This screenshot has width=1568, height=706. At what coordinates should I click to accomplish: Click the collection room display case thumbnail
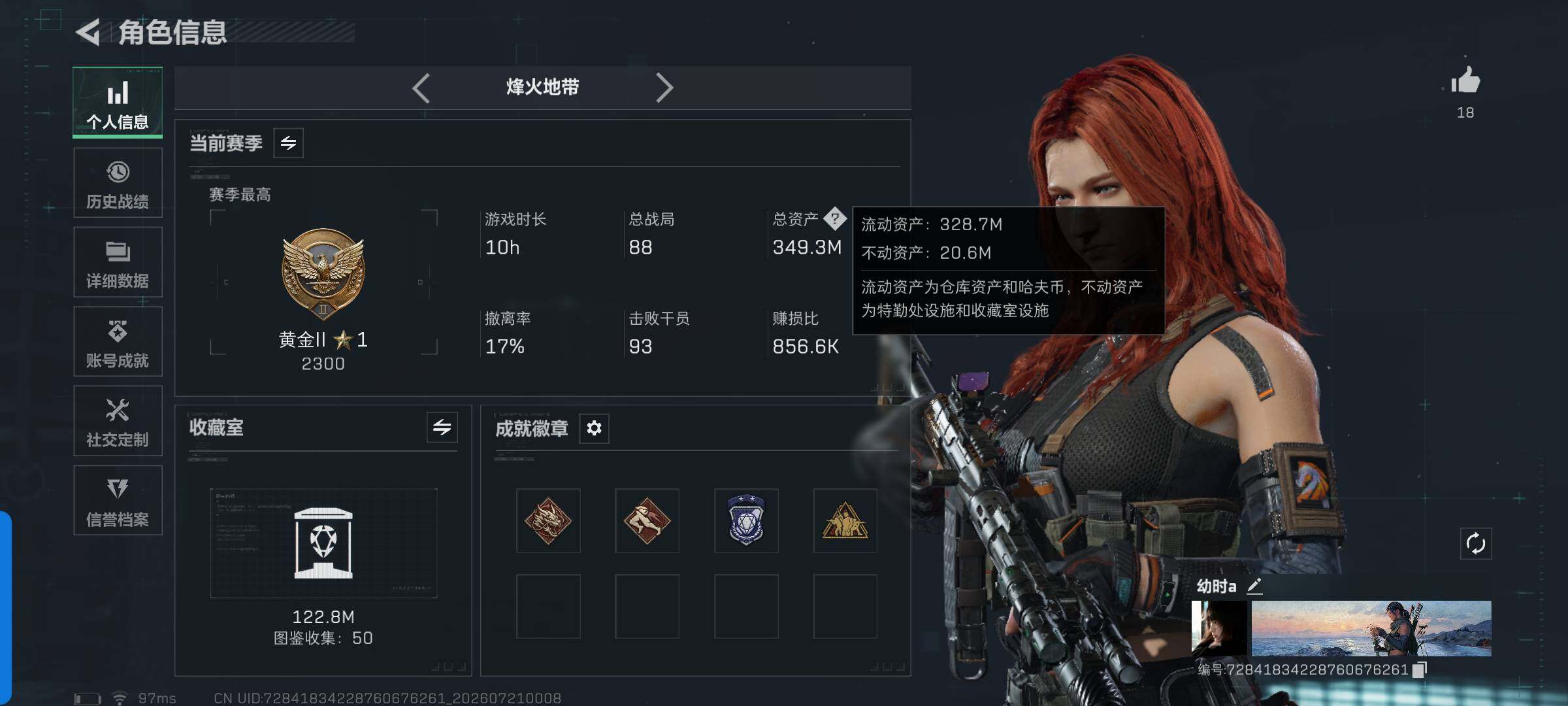click(323, 543)
